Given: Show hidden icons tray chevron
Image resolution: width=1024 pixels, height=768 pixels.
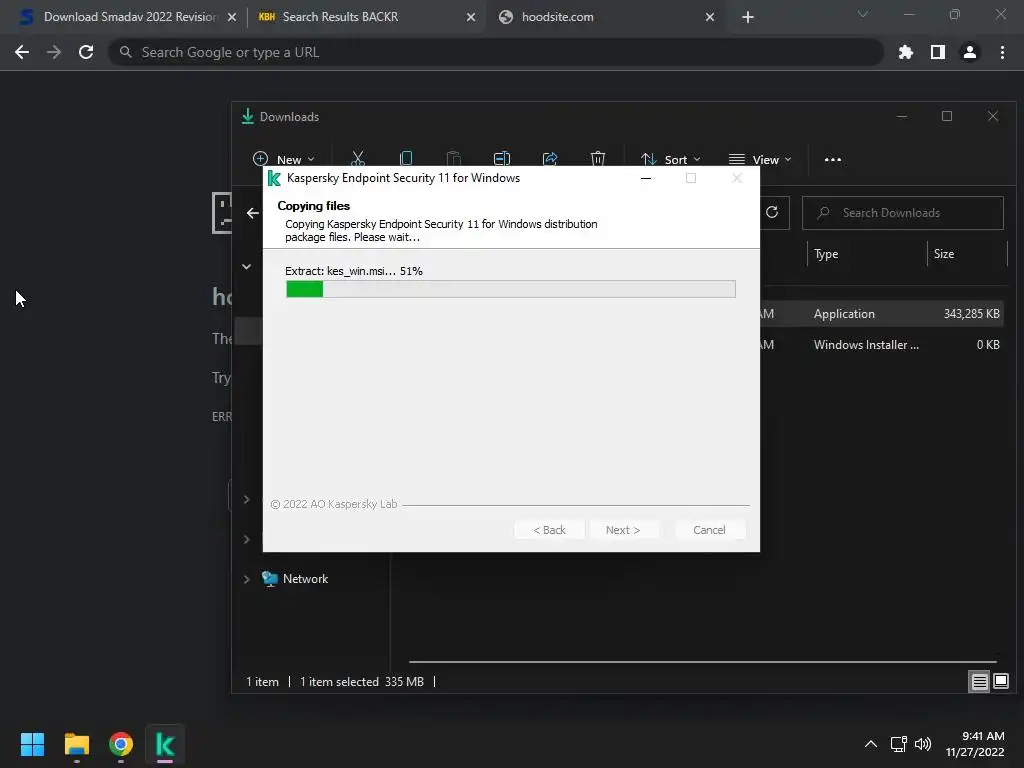Looking at the screenshot, I should click(871, 744).
